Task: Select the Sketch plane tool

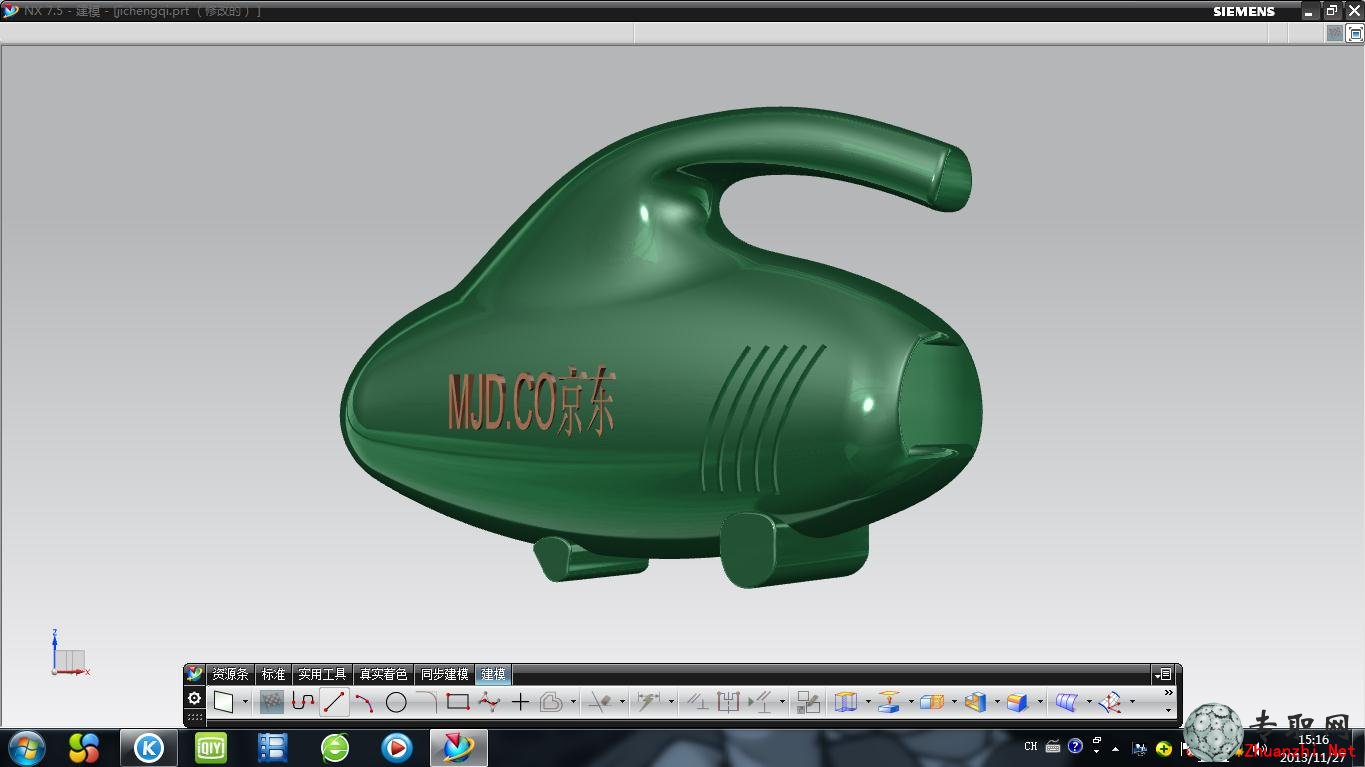Action: pyautogui.click(x=223, y=702)
